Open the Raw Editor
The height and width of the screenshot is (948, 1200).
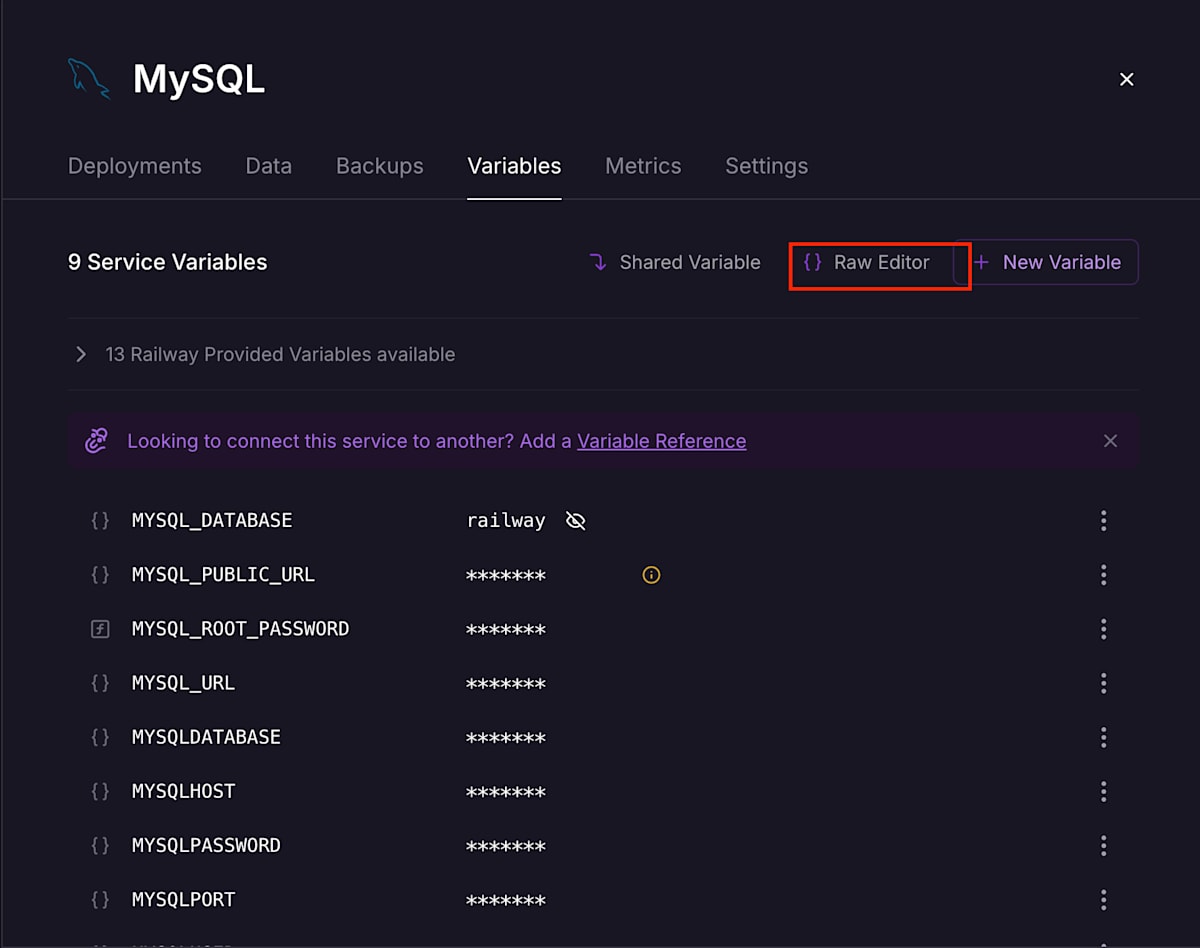point(868,262)
